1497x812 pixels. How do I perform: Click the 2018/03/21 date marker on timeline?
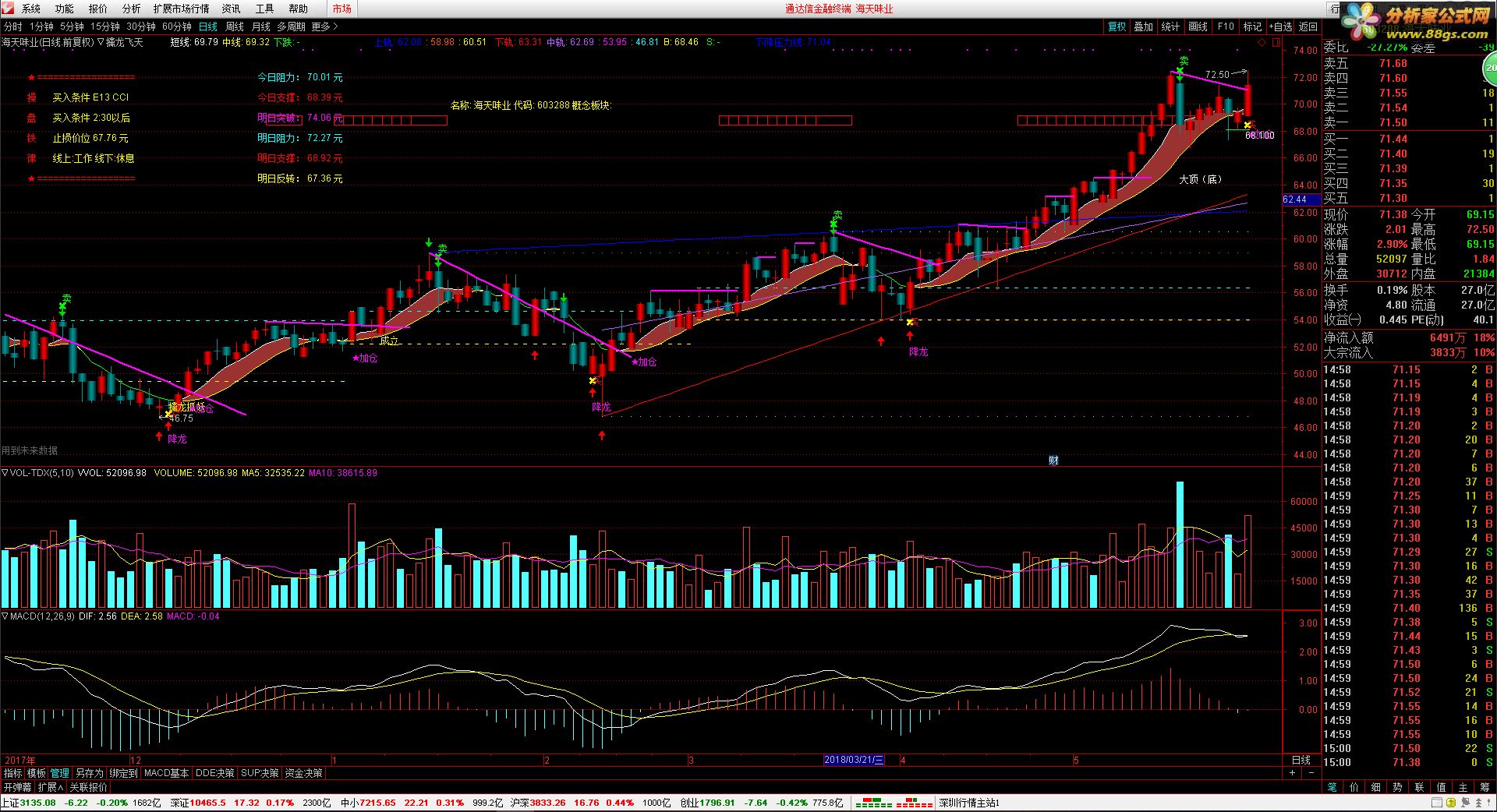click(x=854, y=759)
